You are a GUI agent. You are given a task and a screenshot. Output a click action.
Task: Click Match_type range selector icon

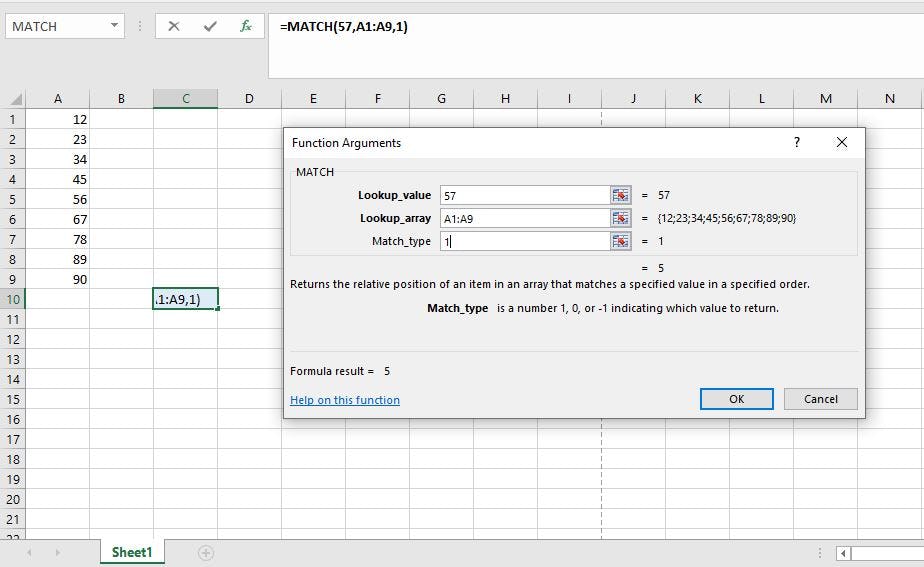(621, 241)
